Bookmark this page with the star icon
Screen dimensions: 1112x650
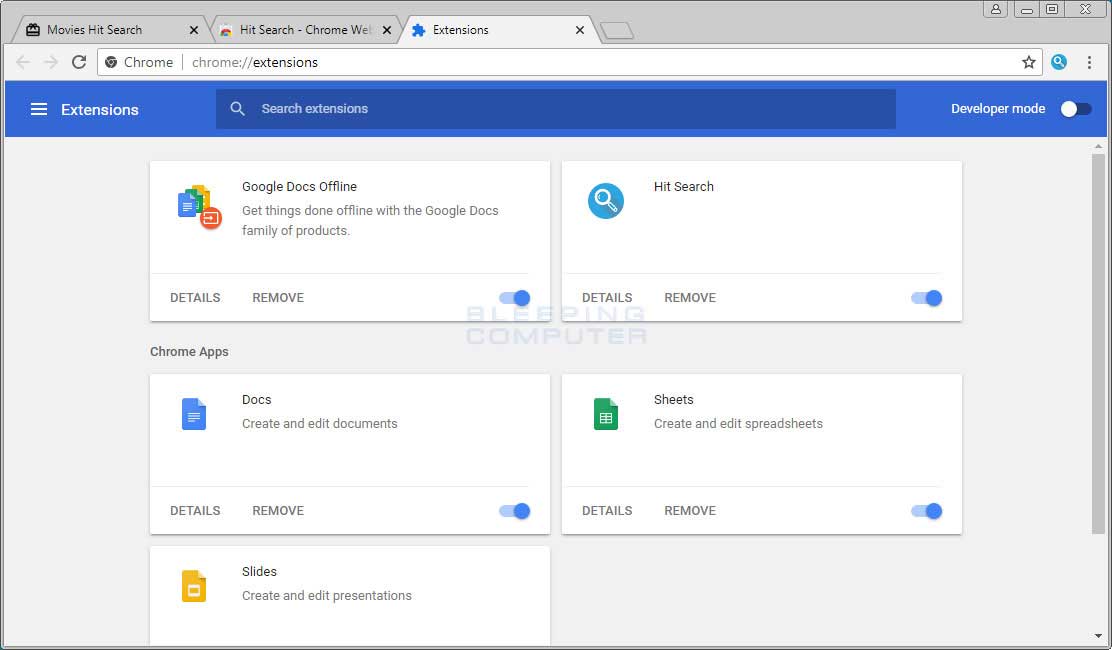coord(1029,62)
